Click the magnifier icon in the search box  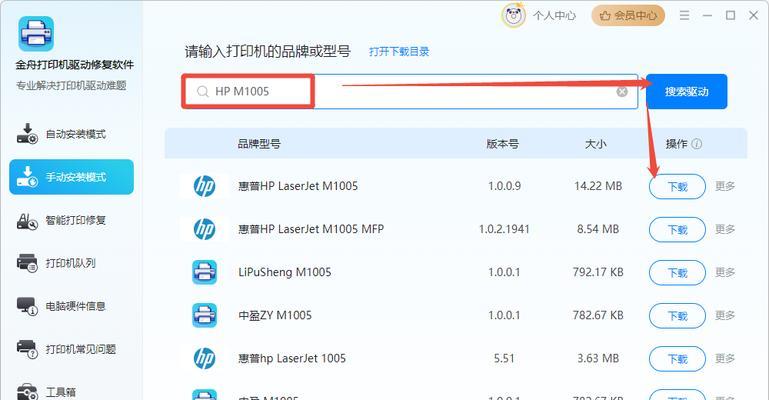203,92
